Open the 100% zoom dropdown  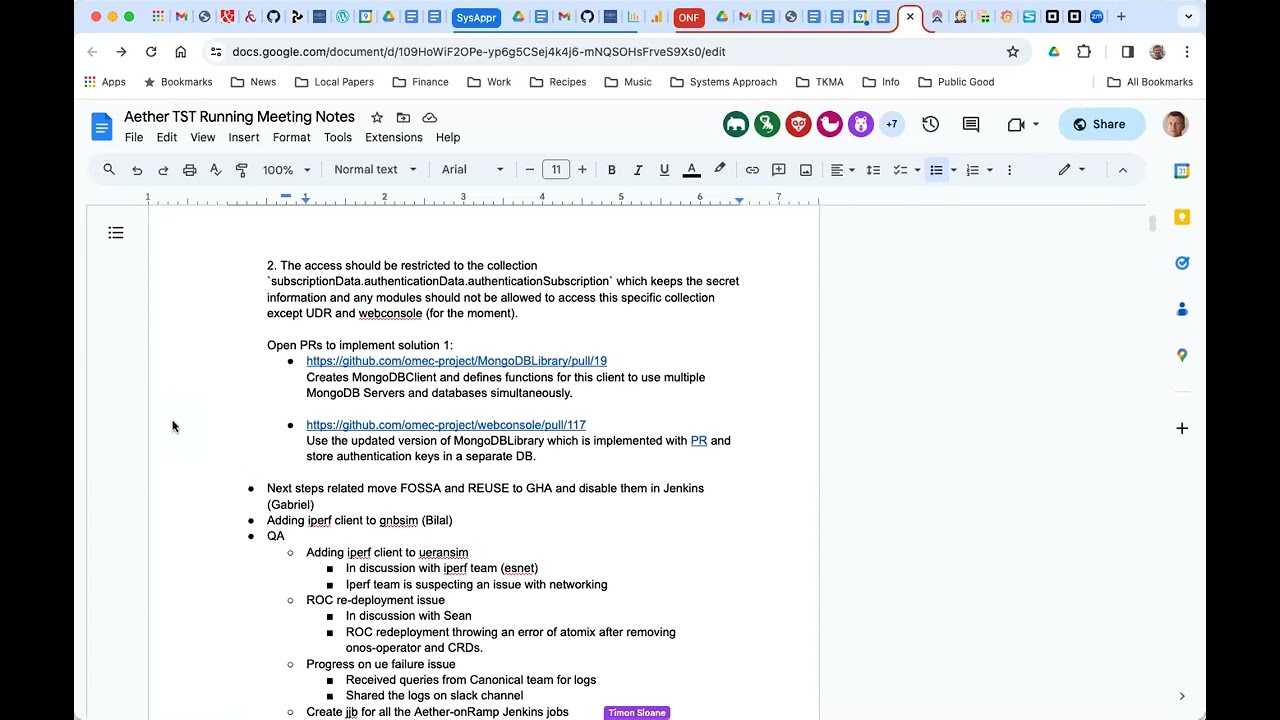[287, 170]
